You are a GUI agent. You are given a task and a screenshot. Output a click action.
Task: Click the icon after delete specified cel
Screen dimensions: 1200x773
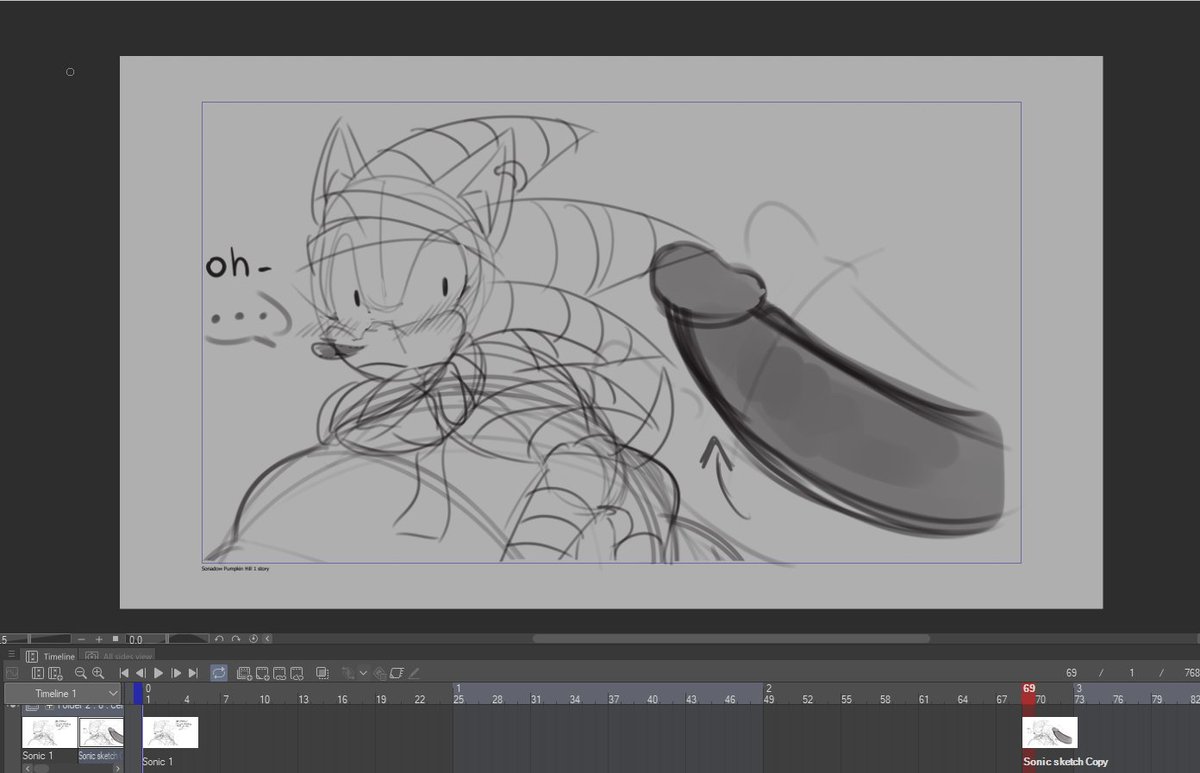click(322, 673)
